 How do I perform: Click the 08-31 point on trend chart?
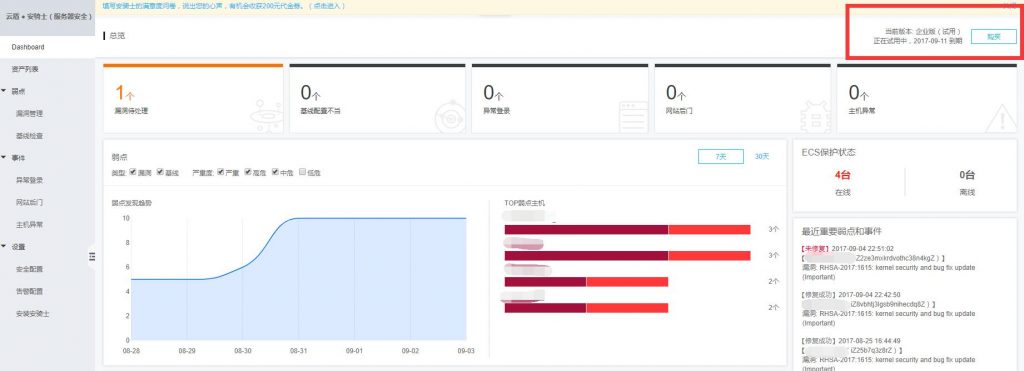[298, 218]
